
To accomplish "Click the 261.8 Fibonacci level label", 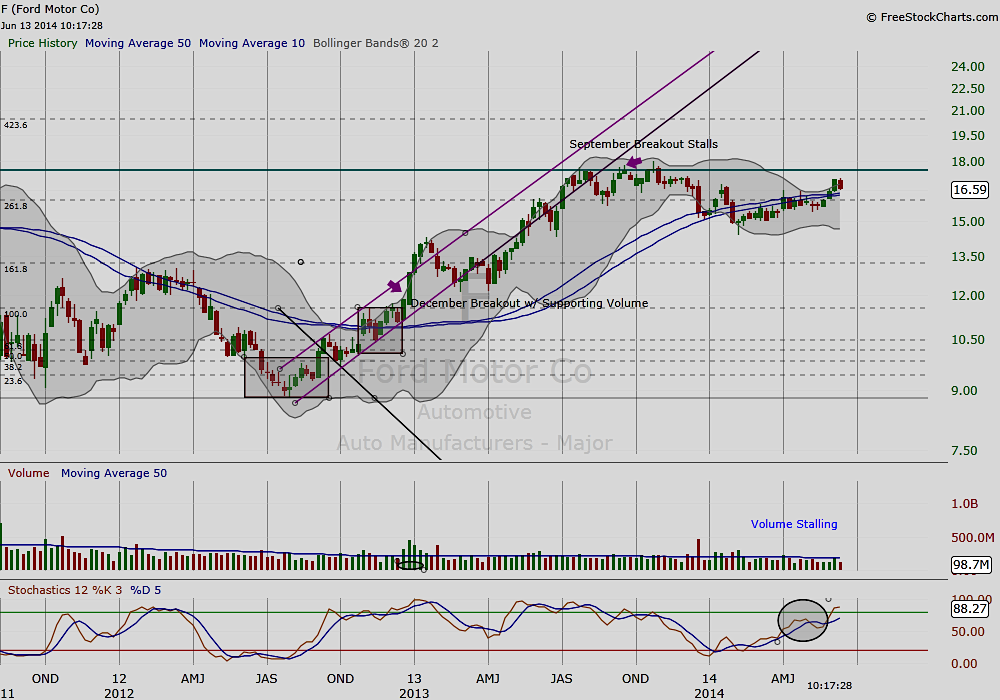I will coord(16,206).
